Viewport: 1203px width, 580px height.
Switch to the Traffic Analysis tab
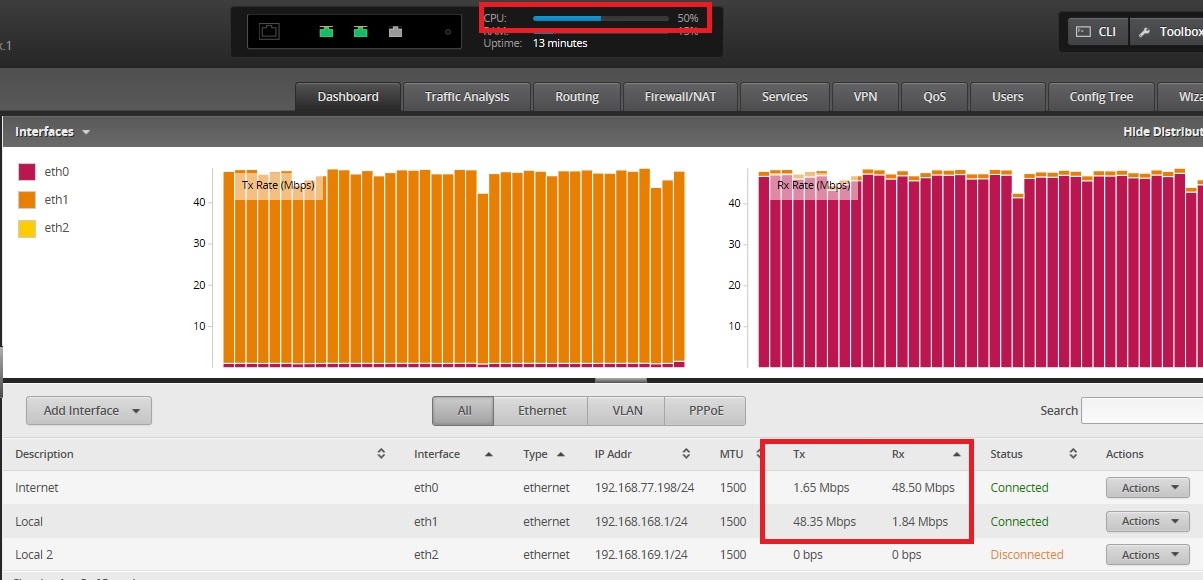click(466, 97)
